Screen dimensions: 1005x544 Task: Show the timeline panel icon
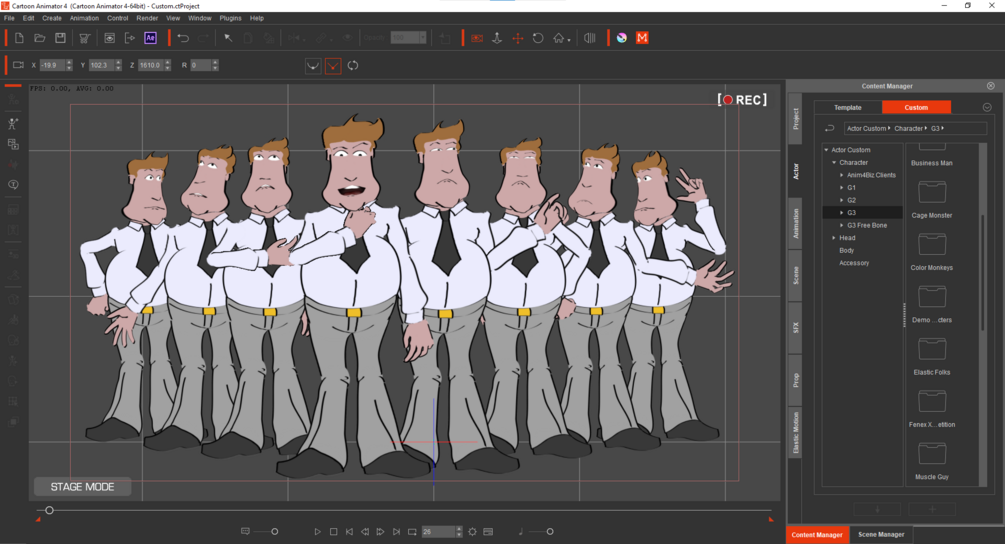pos(488,532)
